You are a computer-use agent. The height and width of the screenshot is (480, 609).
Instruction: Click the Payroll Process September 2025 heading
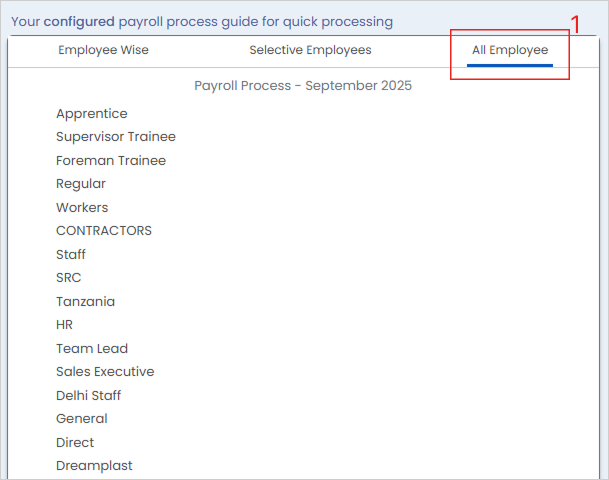[303, 86]
